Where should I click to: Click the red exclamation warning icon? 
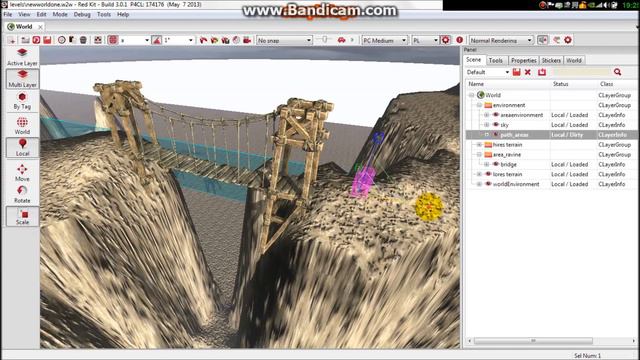[460, 40]
